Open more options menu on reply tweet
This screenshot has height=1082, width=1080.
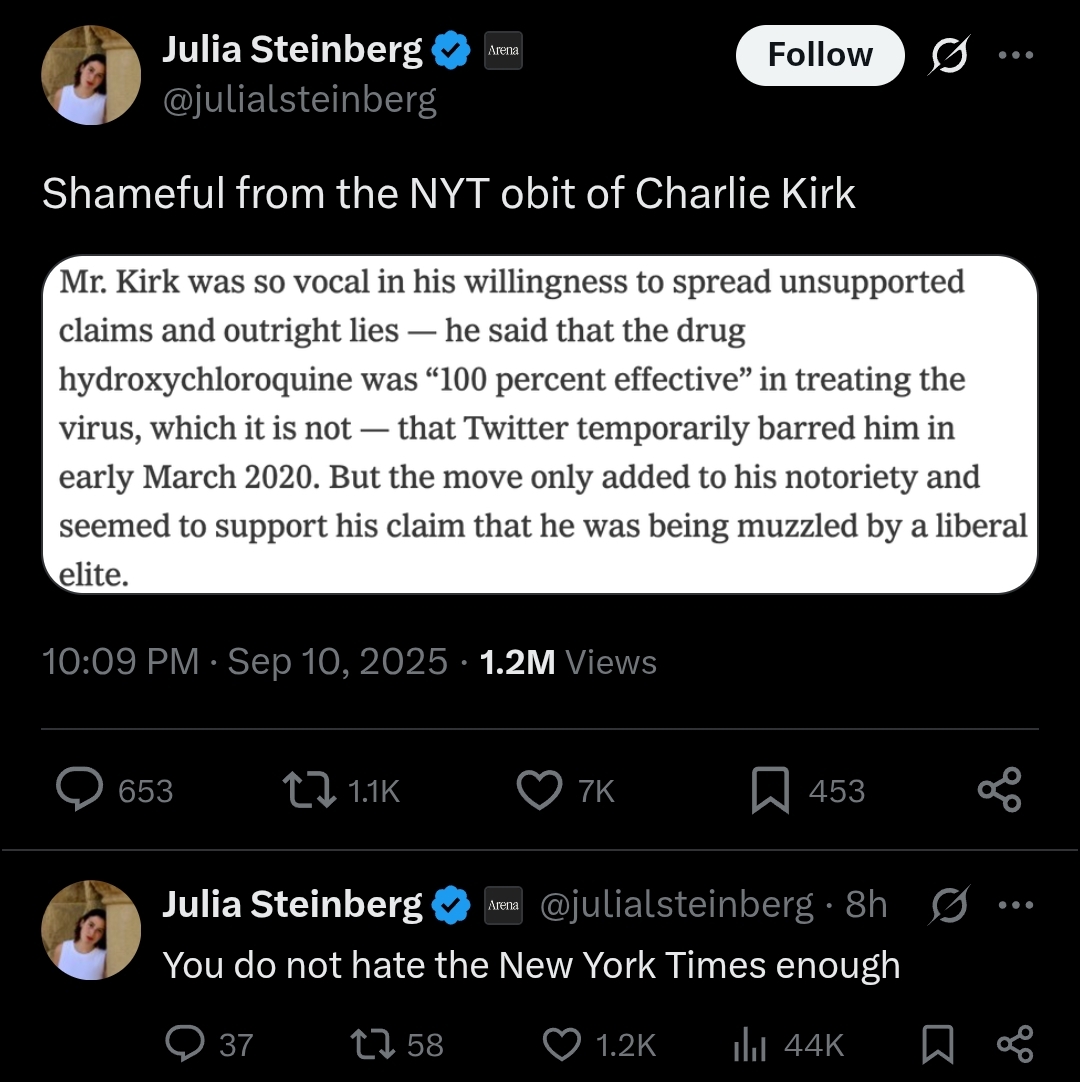click(1015, 904)
